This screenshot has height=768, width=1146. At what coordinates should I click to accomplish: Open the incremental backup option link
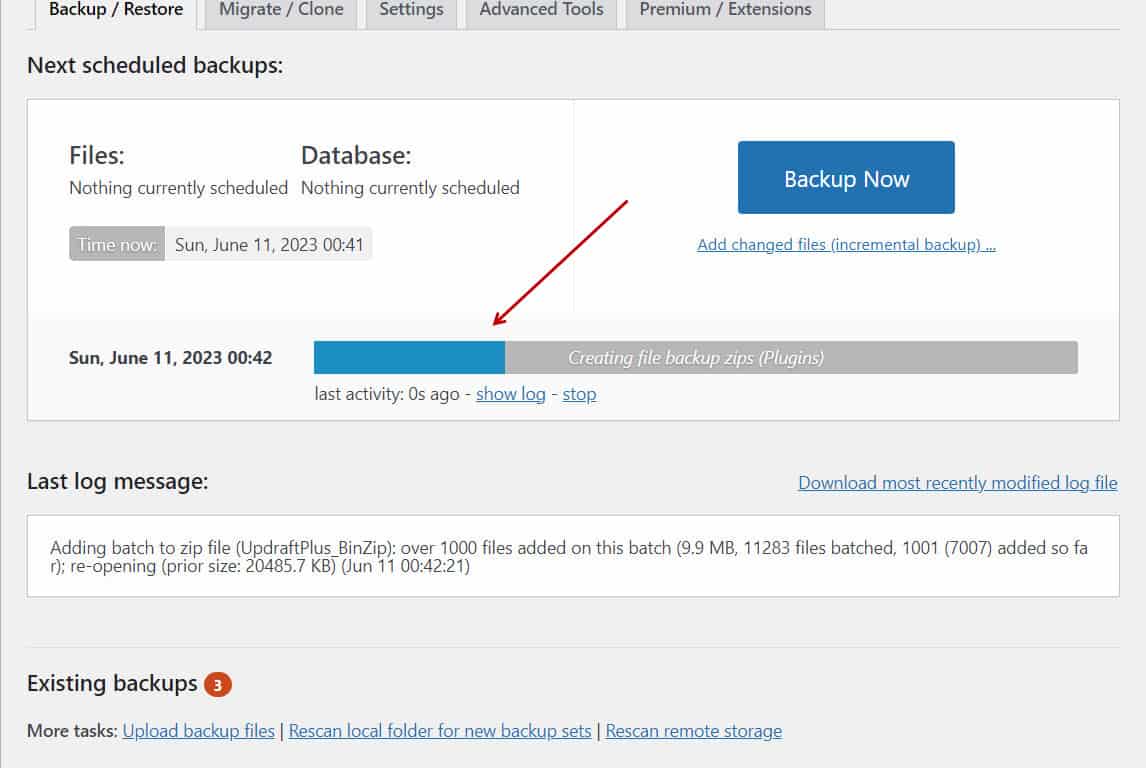tap(846, 244)
